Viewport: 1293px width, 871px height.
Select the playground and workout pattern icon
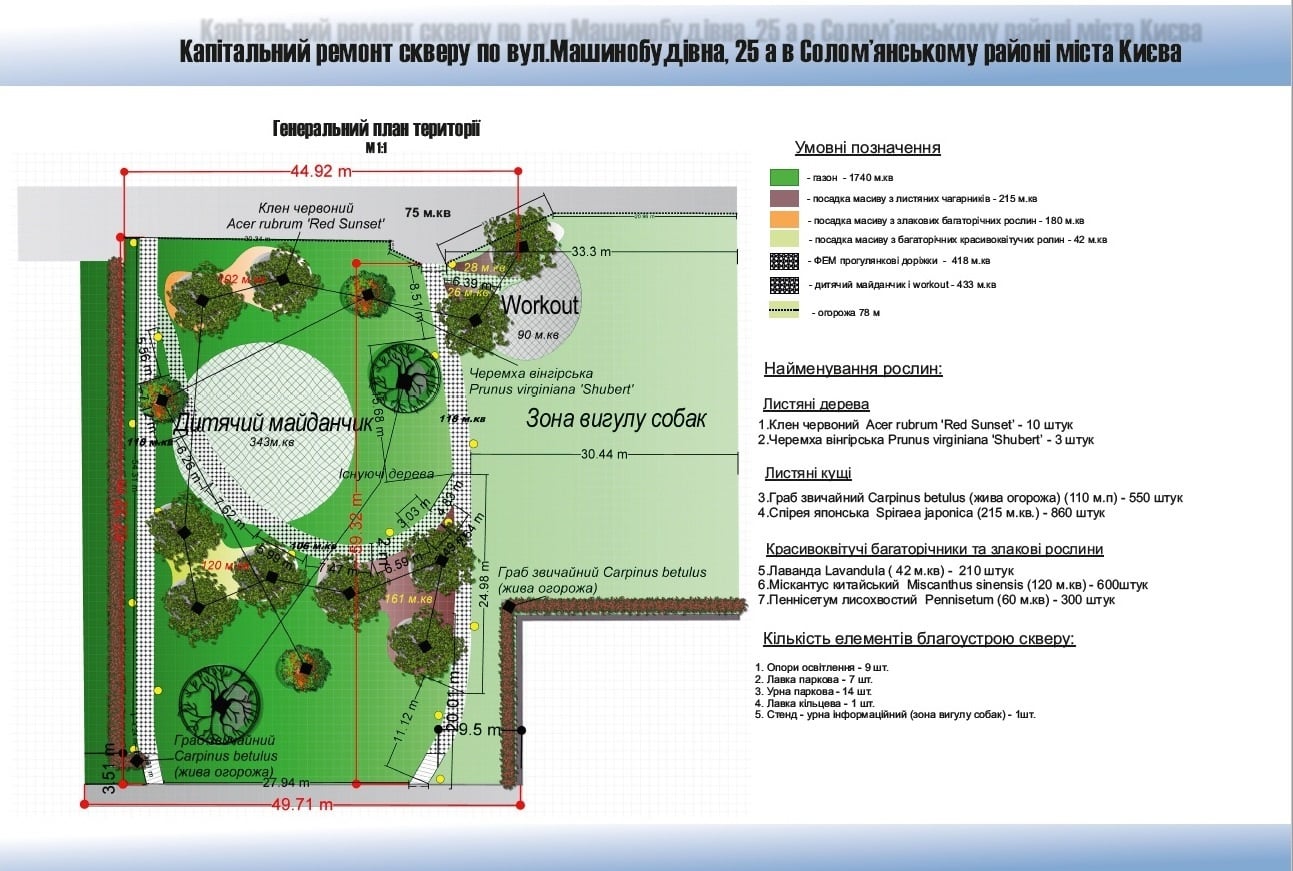(x=783, y=284)
